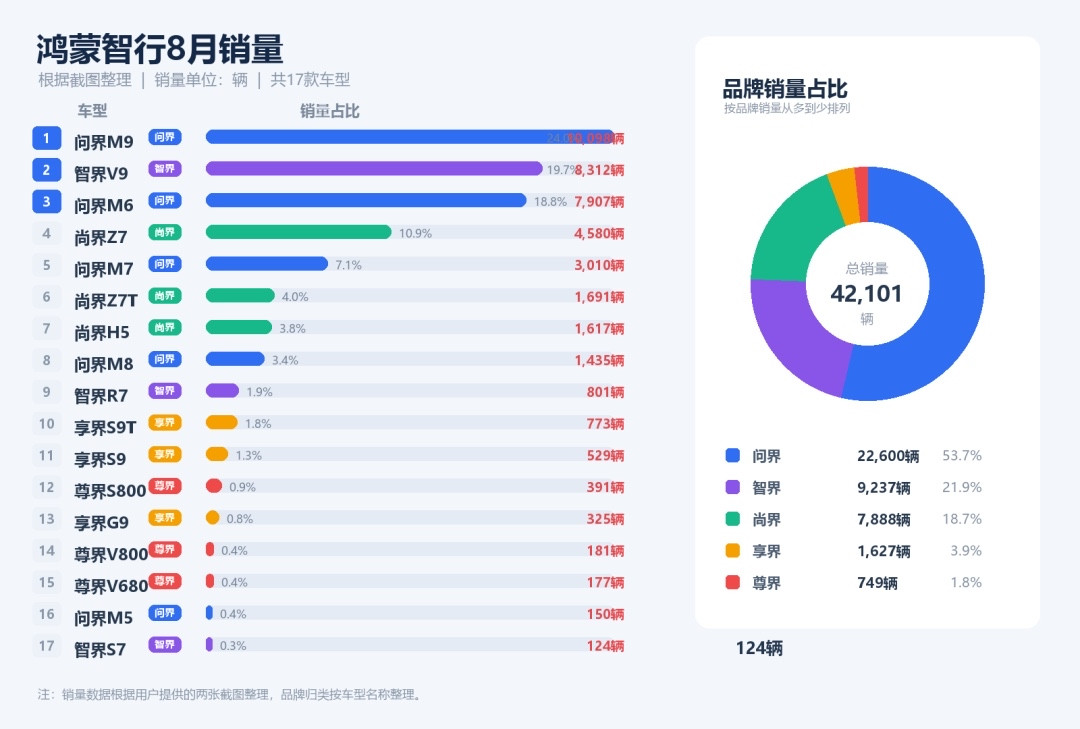Click the sales value 7,907辆
Viewport: 1080px width, 729px height.
click(x=599, y=202)
